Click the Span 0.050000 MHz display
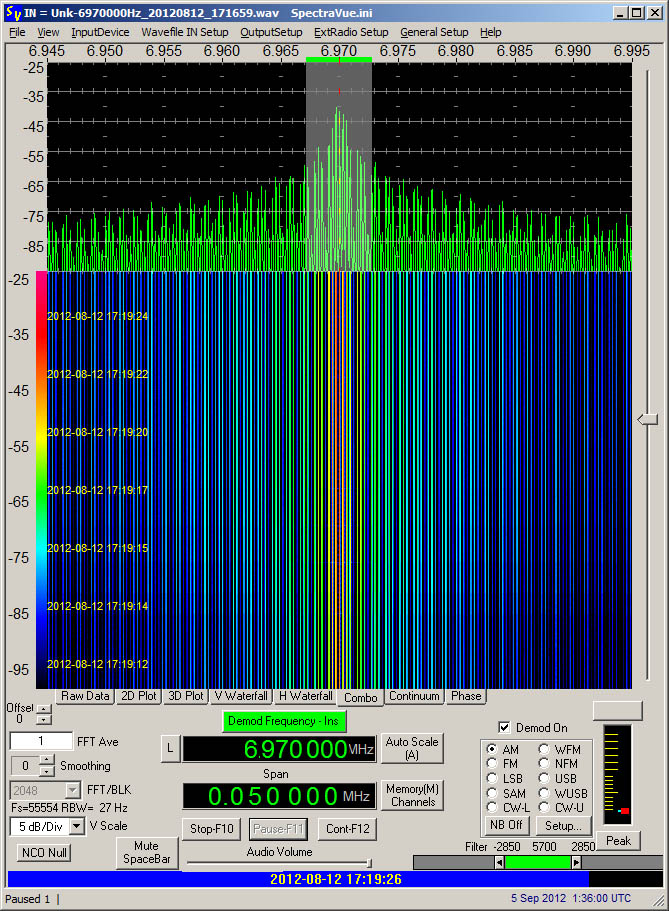669x911 pixels. 279,796
